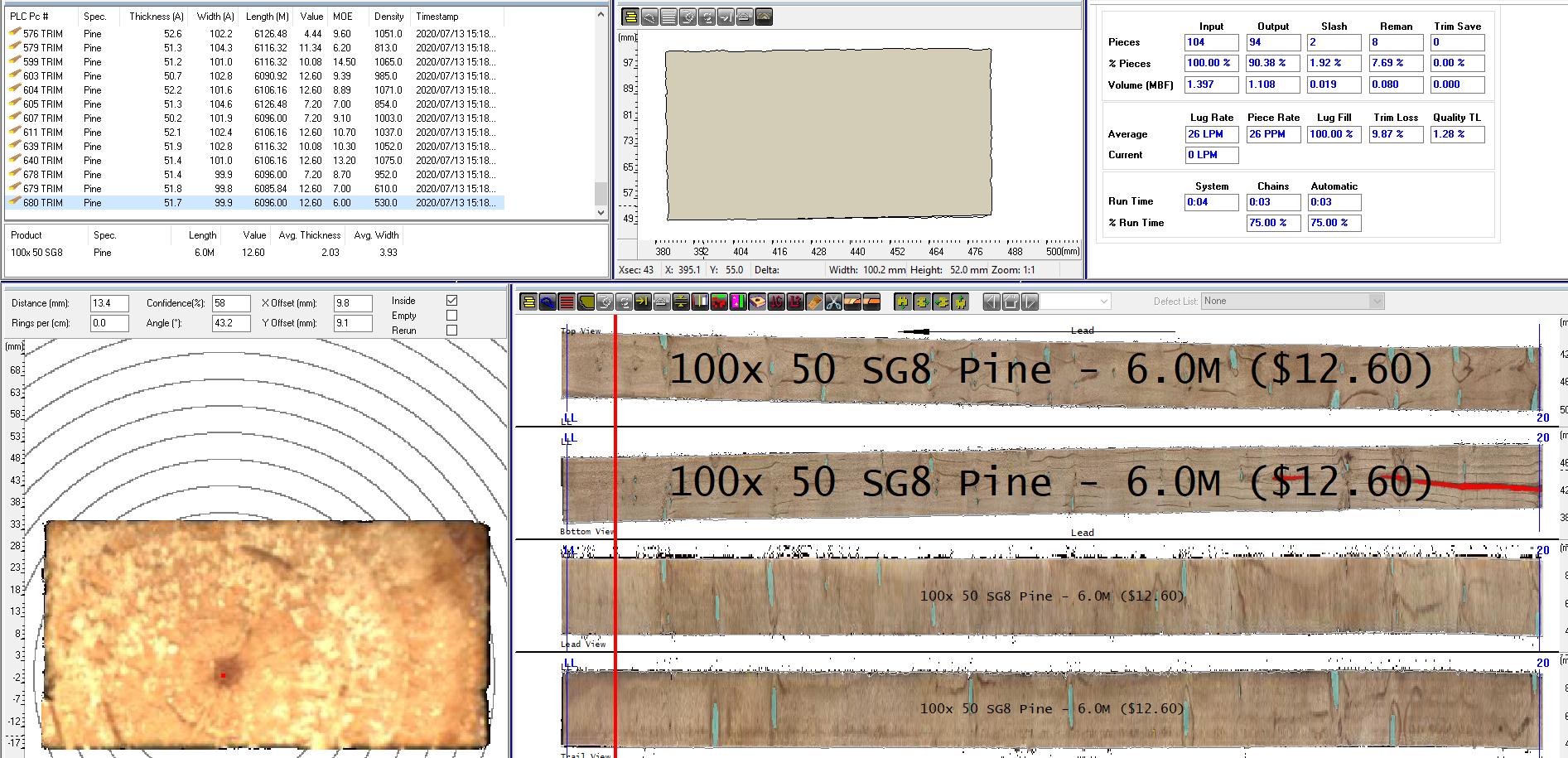Viewport: 1568px width, 758px height.
Task: Select the highlighted 680 TRIM row
Action: point(253,203)
